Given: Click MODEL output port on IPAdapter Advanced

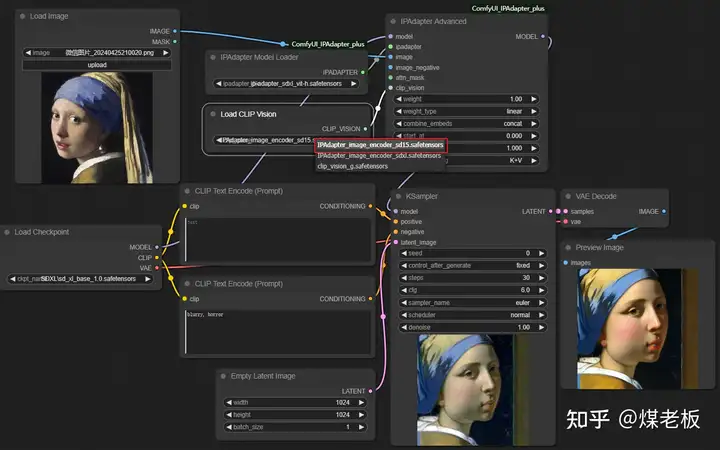Looking at the screenshot, I should coord(543,36).
